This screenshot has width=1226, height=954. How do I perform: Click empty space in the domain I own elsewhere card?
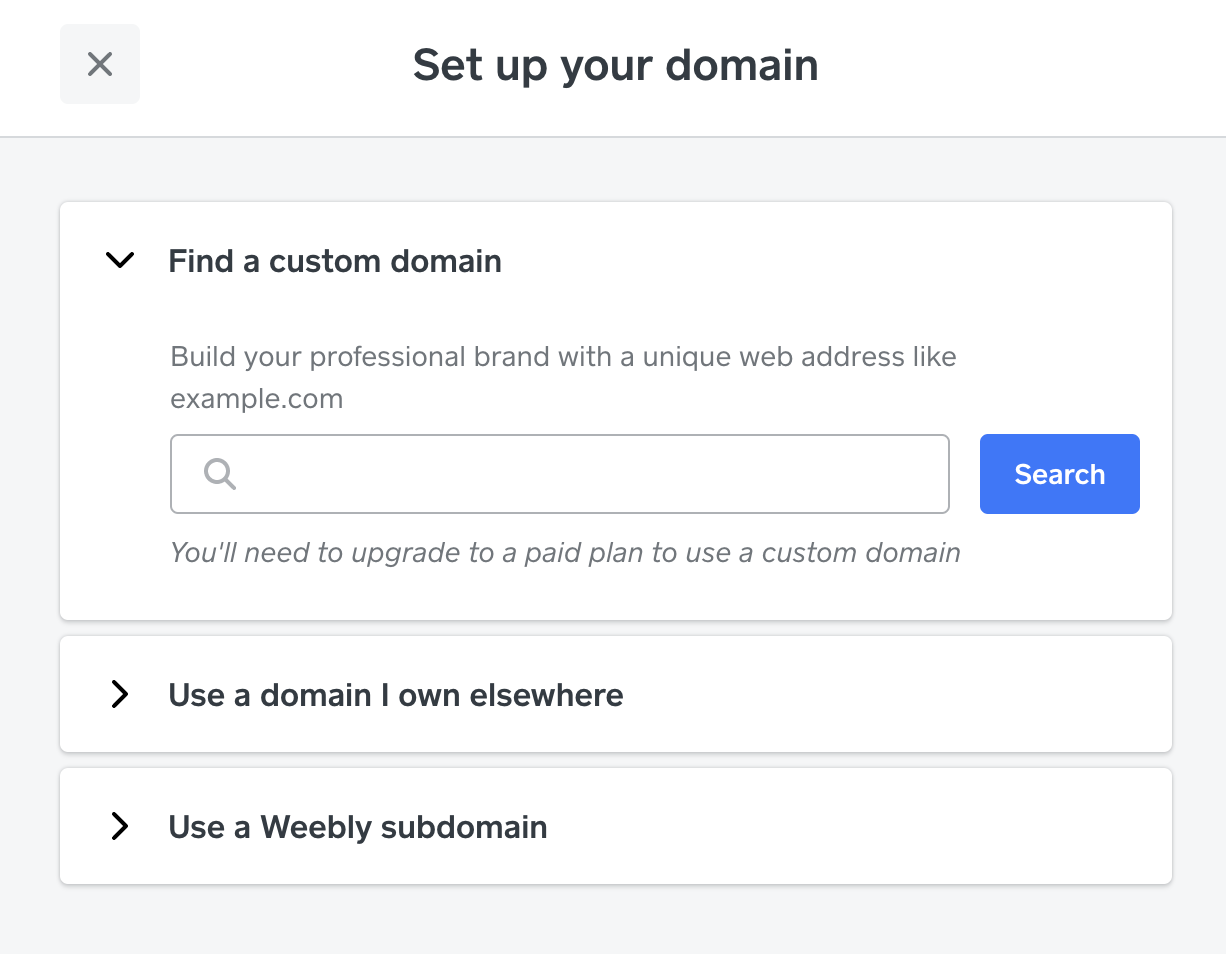pyautogui.click(x=900, y=695)
